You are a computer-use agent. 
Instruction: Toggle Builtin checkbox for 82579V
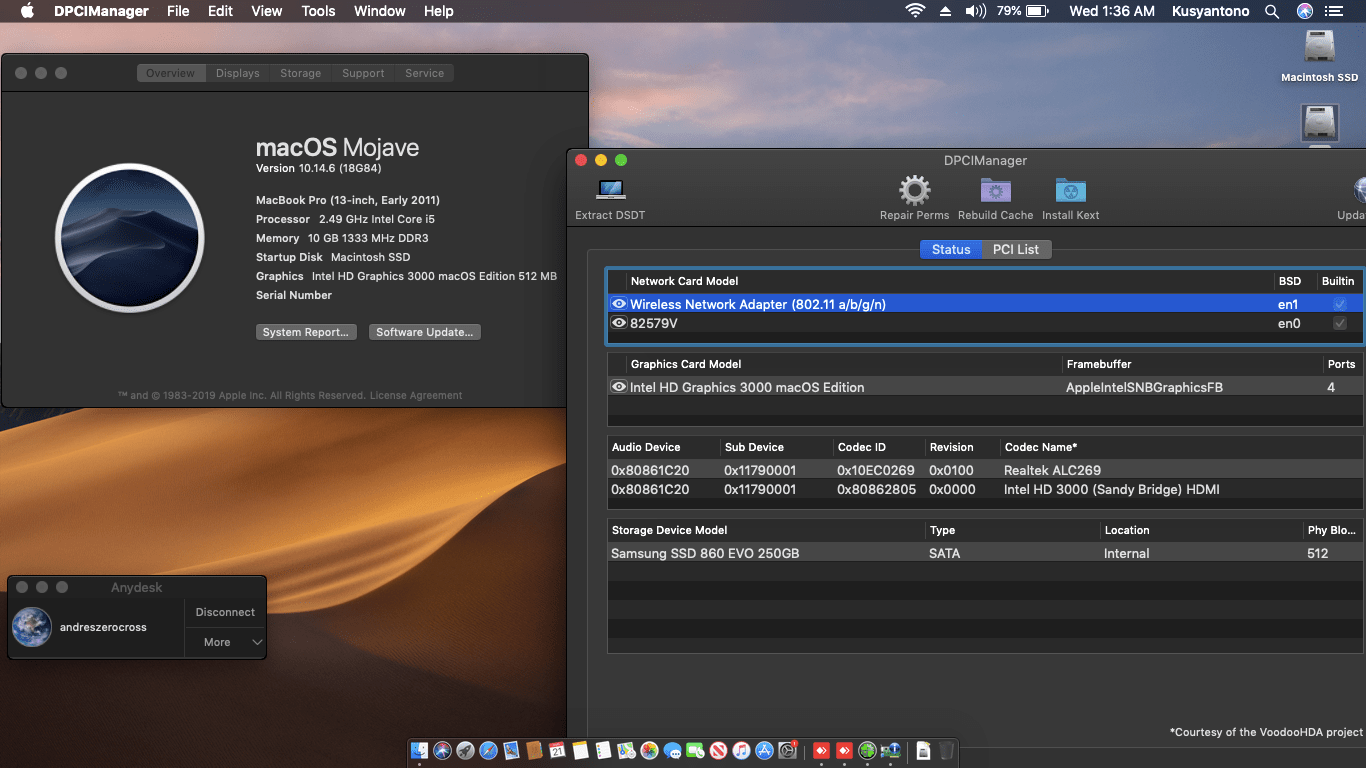1340,323
